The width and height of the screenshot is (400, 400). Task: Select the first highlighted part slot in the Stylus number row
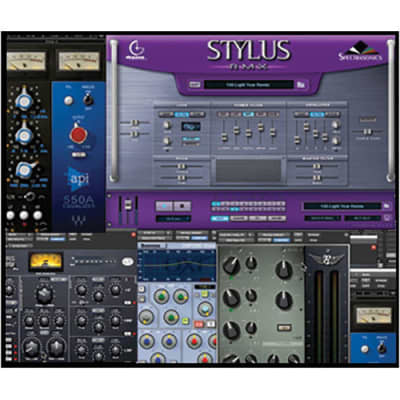215,203
